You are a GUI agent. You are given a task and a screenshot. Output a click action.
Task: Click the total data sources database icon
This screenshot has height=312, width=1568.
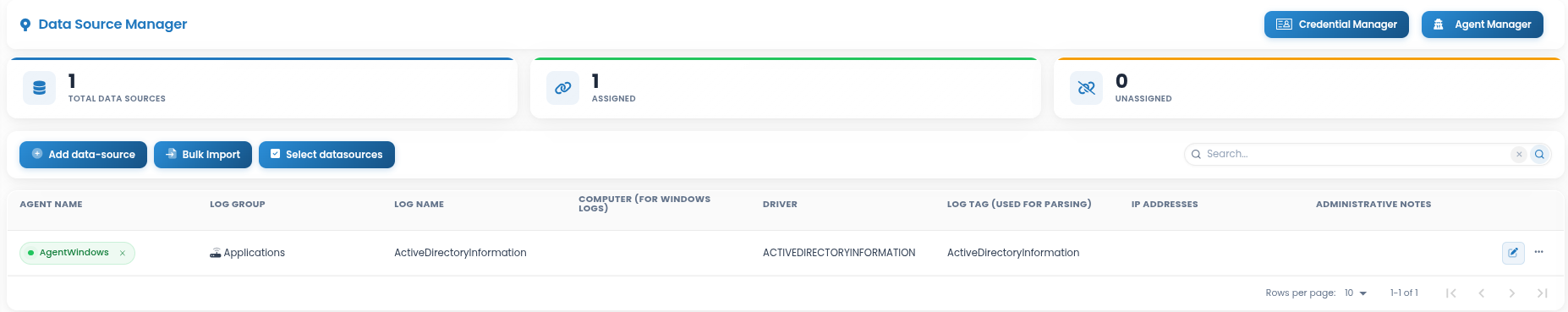coord(39,88)
